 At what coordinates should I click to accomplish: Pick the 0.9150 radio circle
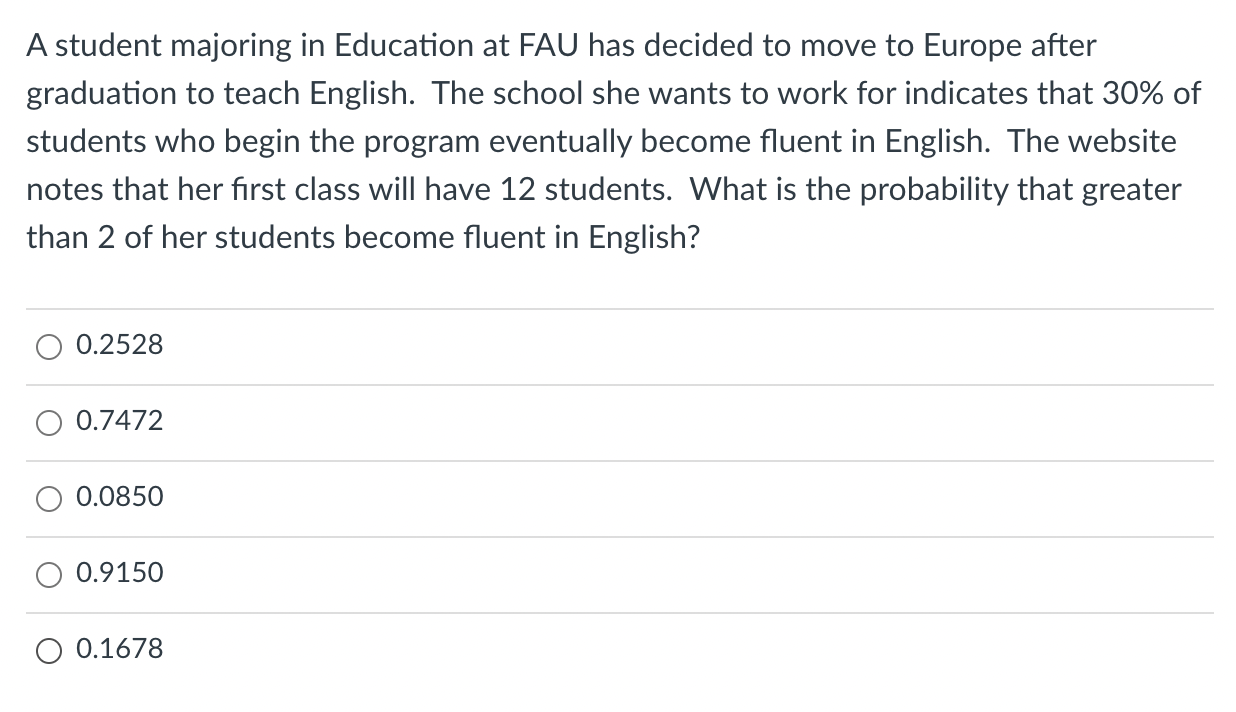pos(50,575)
